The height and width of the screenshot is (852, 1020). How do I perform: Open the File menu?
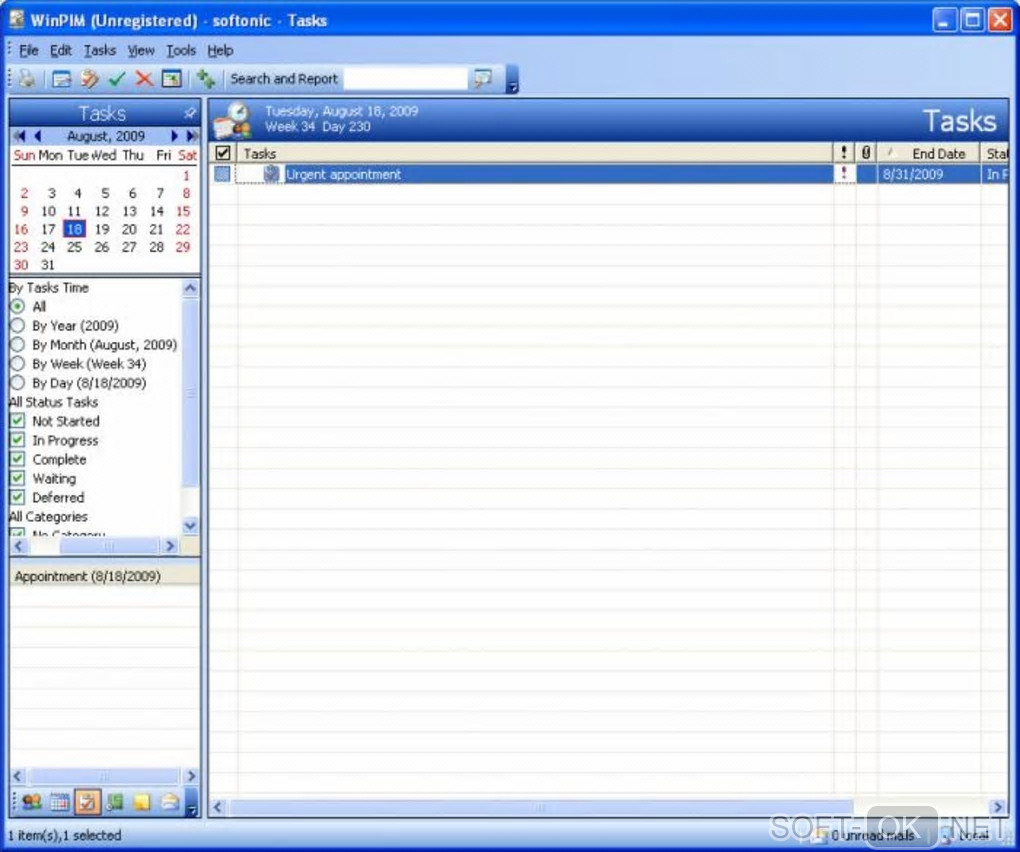tap(29, 50)
